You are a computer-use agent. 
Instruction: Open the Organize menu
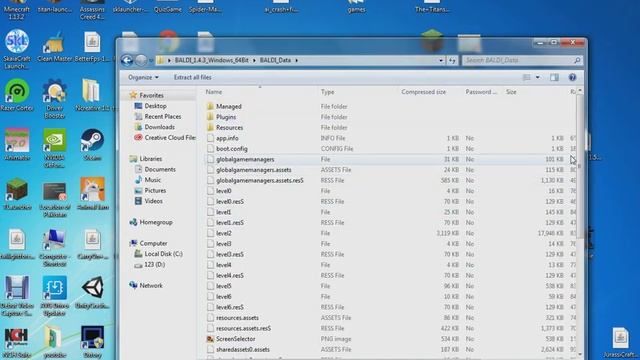(143, 77)
